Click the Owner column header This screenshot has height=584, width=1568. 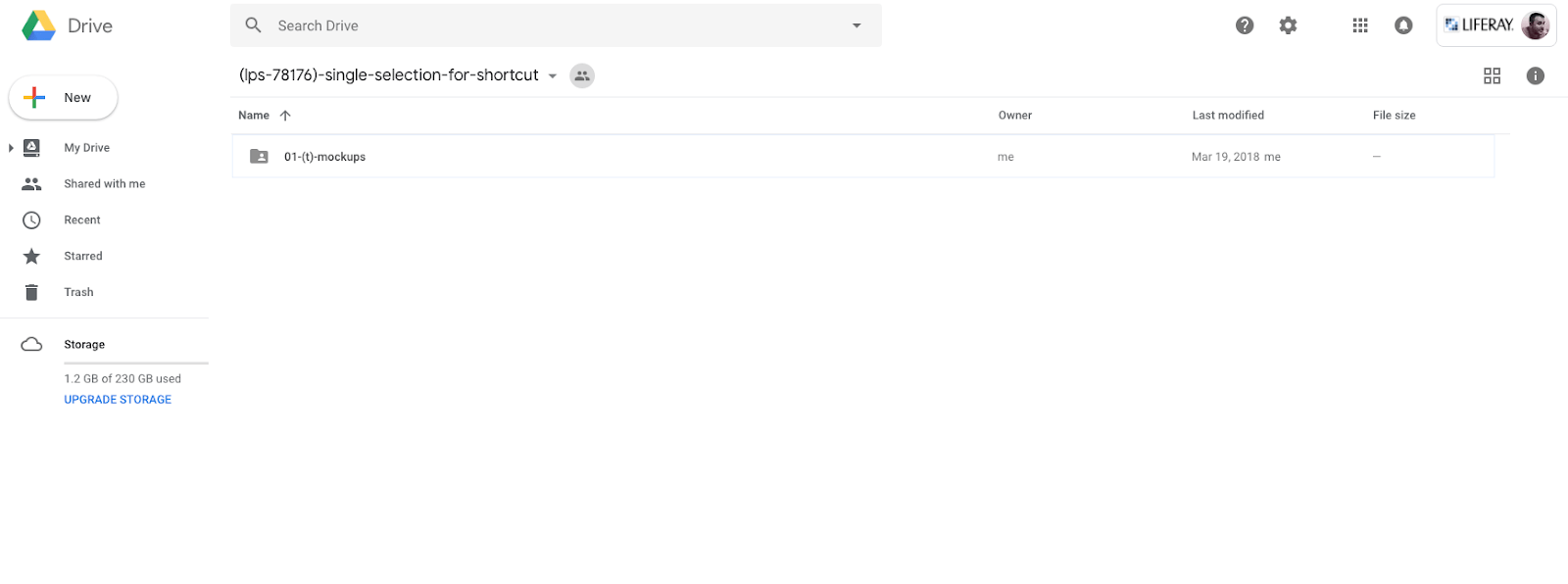tap(1015, 116)
